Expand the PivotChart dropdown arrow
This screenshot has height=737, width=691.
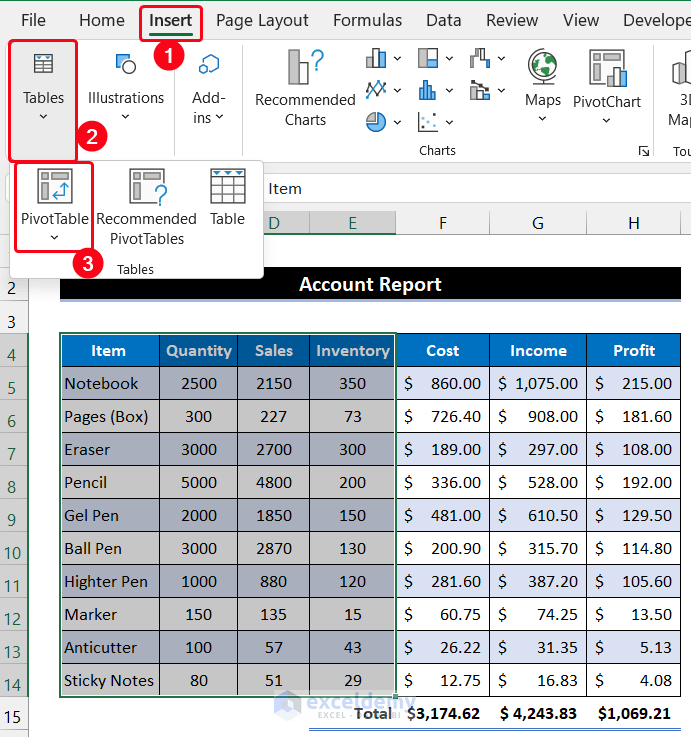click(606, 121)
